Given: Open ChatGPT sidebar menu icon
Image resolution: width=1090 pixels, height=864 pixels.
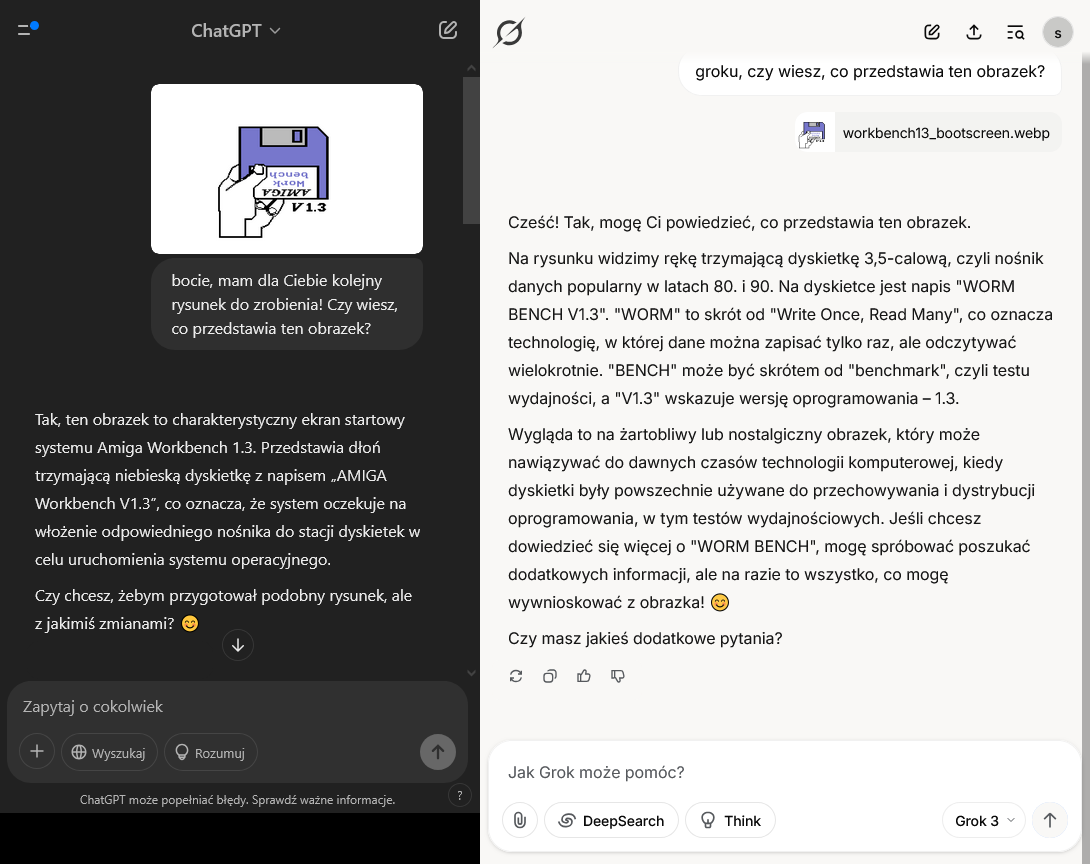Looking at the screenshot, I should coord(25,30).
